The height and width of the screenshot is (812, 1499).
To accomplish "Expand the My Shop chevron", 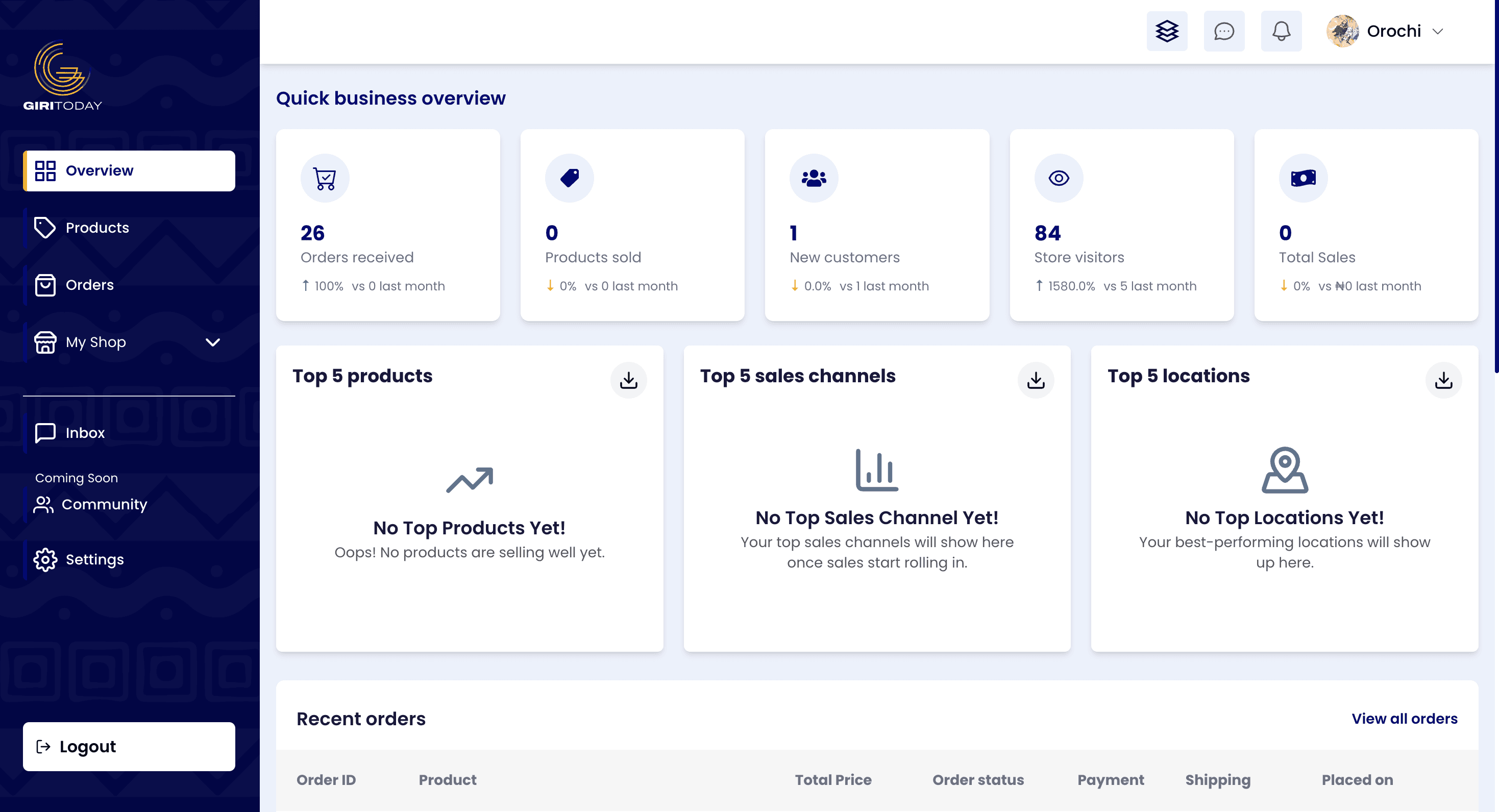I will pyautogui.click(x=212, y=342).
